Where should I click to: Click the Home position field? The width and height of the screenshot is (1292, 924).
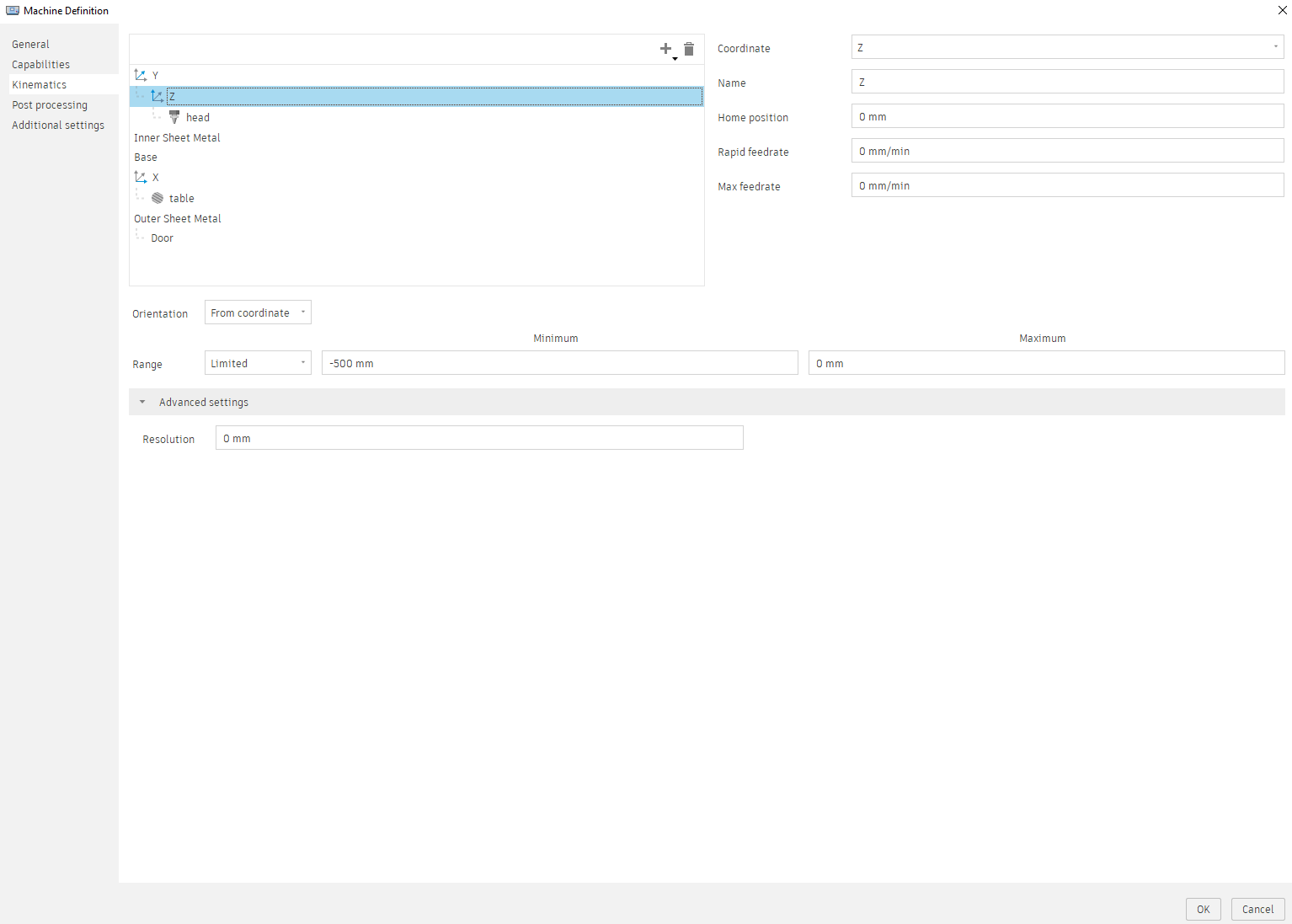pos(1067,116)
